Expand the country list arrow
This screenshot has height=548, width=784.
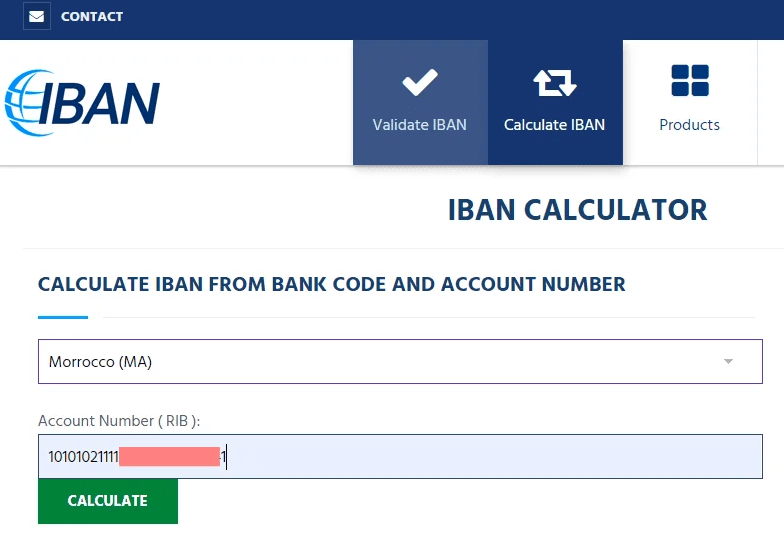[728, 361]
